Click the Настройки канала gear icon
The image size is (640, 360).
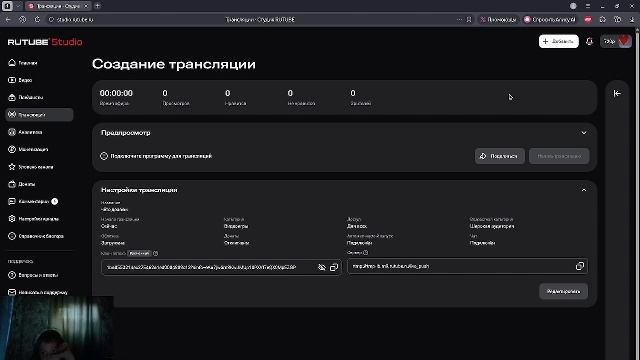pos(12,219)
